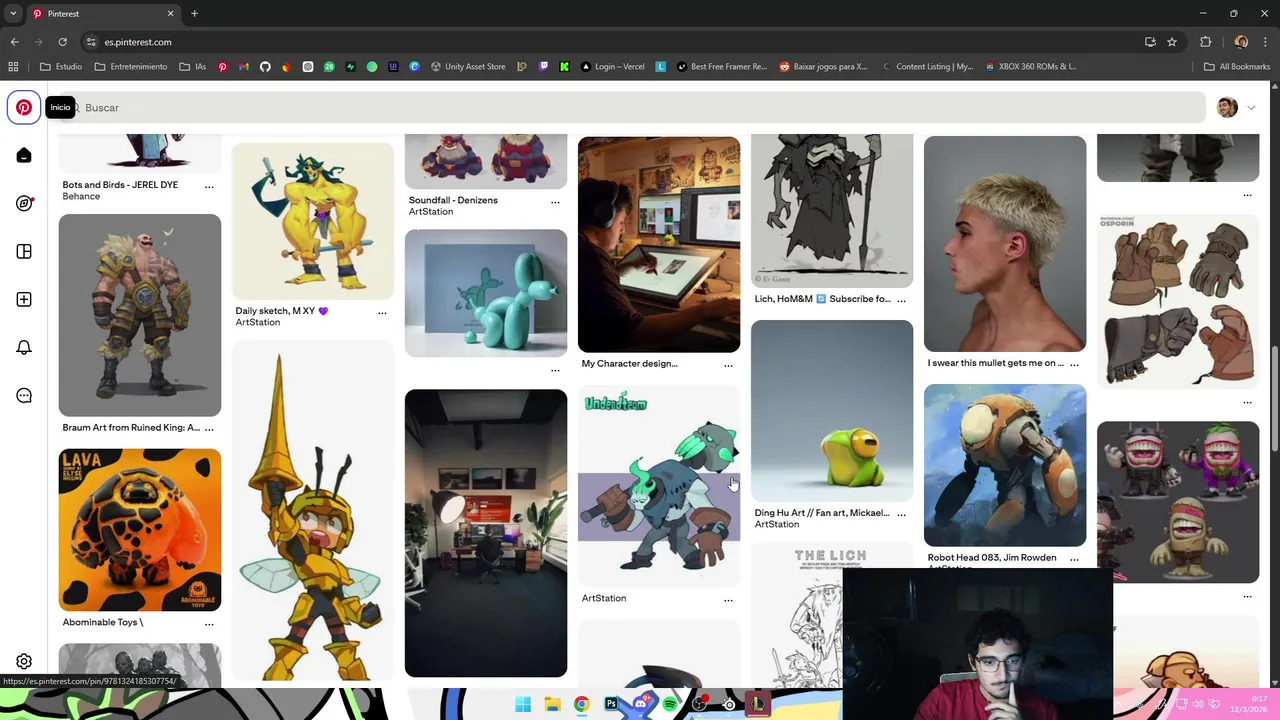Open the yellow muscular character sketch pin

click(x=313, y=220)
